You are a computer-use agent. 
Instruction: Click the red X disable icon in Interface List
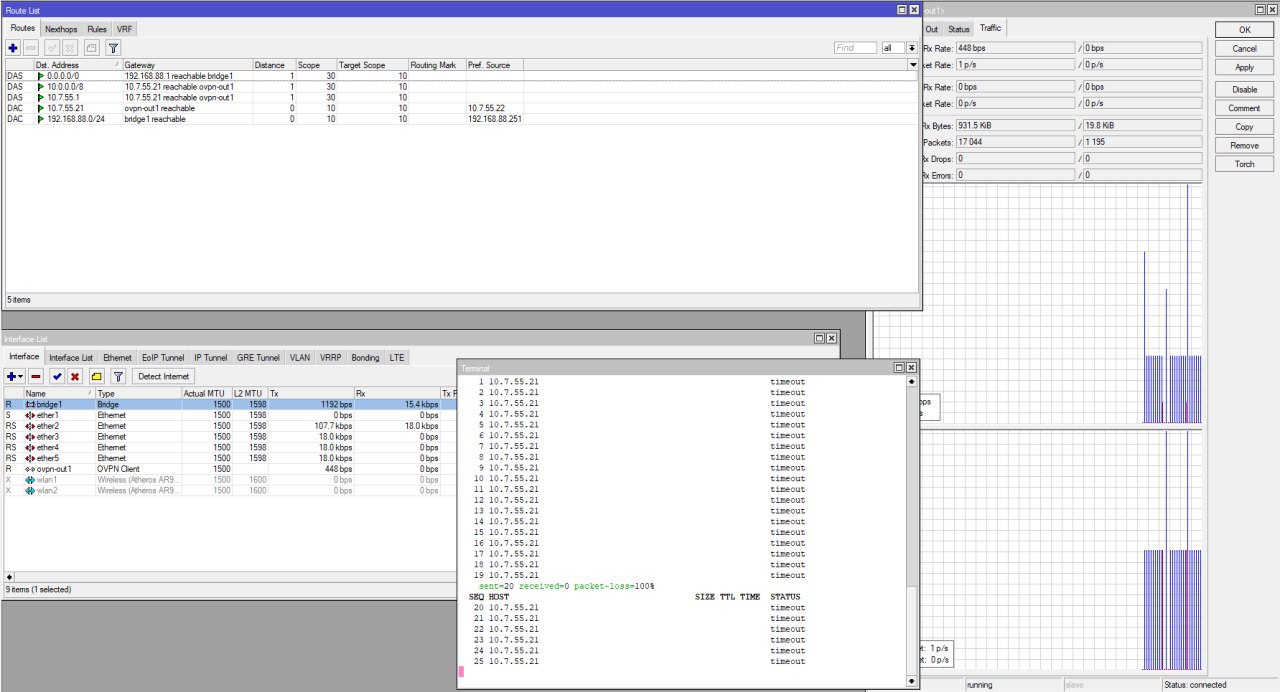coord(74,376)
